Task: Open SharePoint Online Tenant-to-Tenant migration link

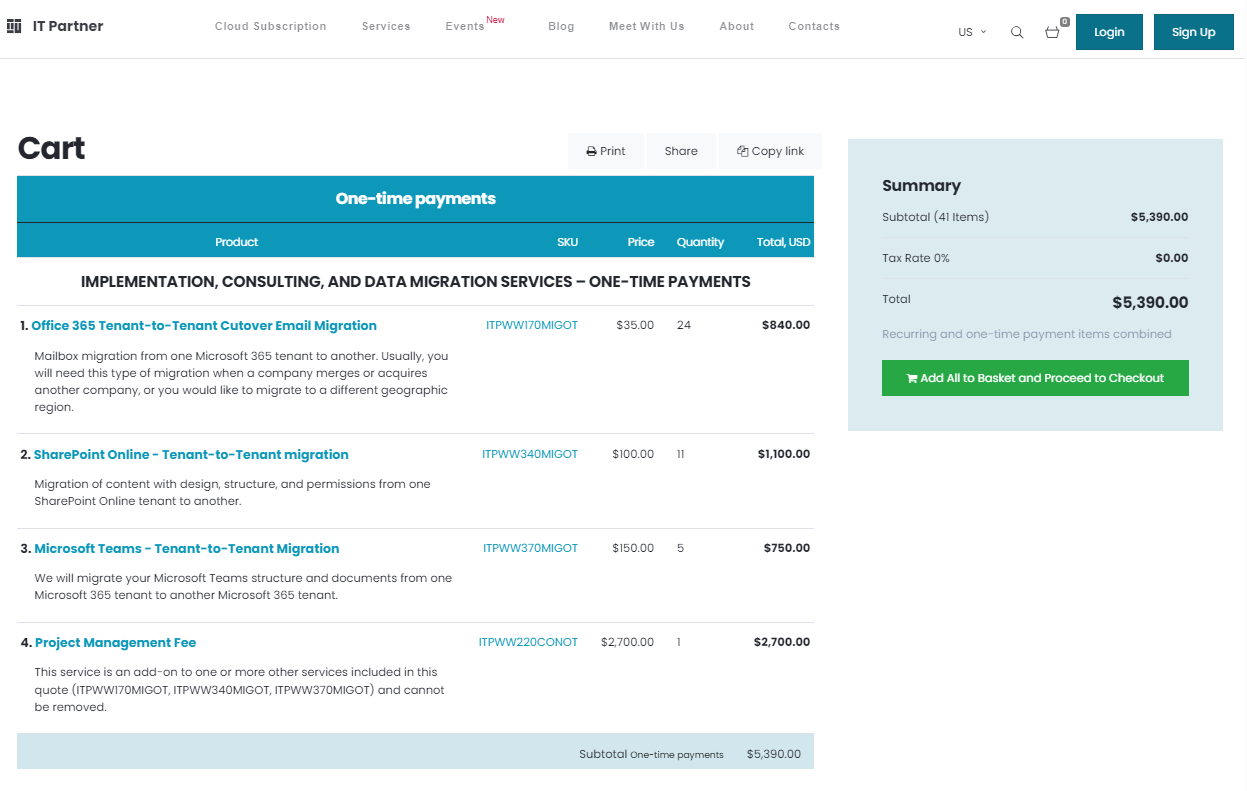Action: (x=191, y=455)
